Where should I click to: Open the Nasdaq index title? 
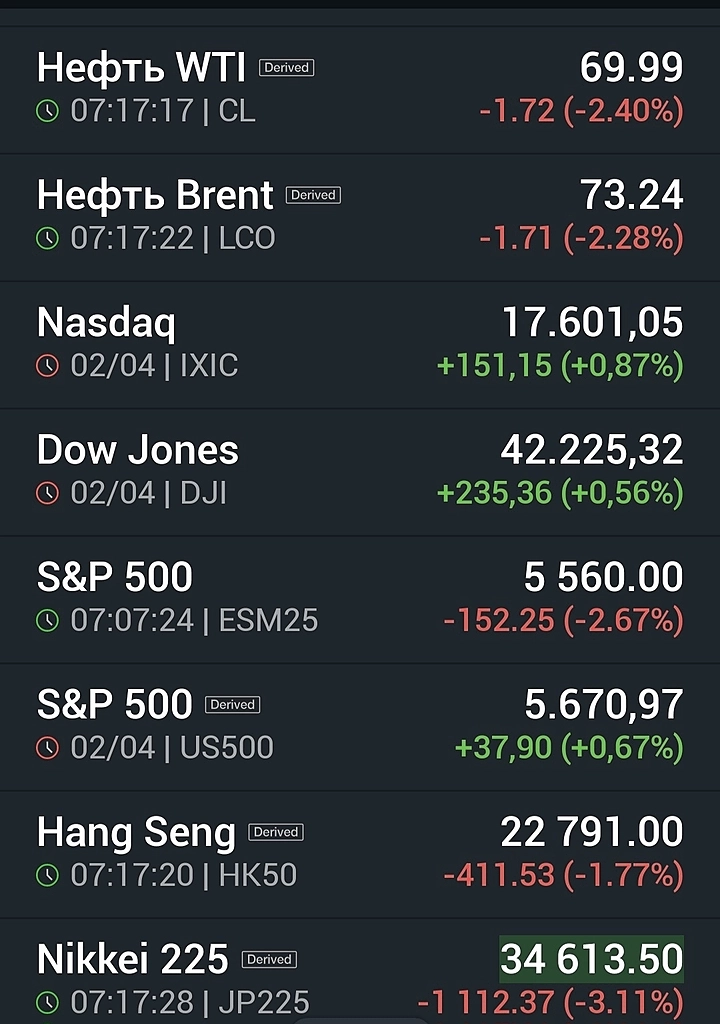click(x=106, y=323)
